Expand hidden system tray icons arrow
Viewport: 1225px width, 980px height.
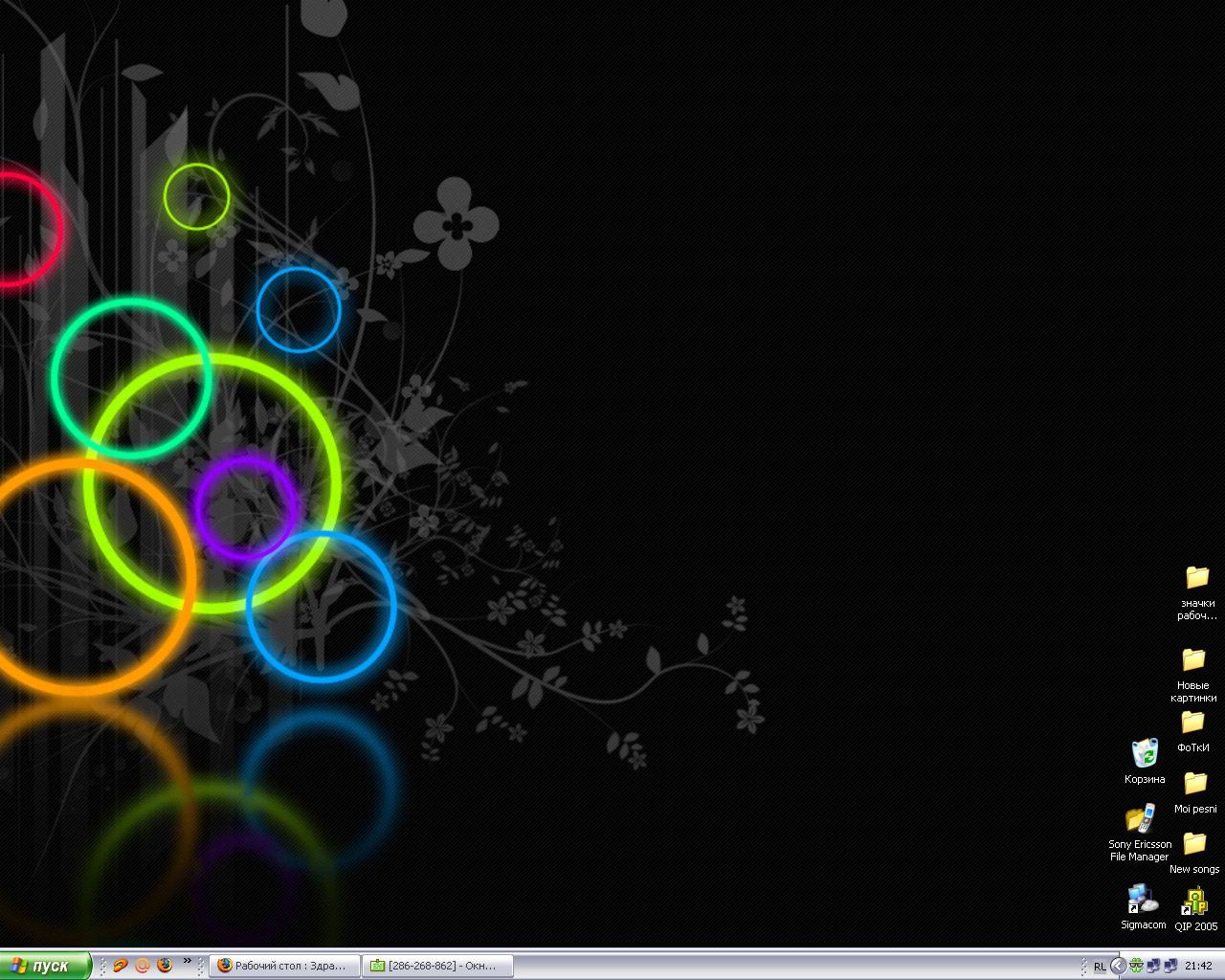click(1117, 966)
